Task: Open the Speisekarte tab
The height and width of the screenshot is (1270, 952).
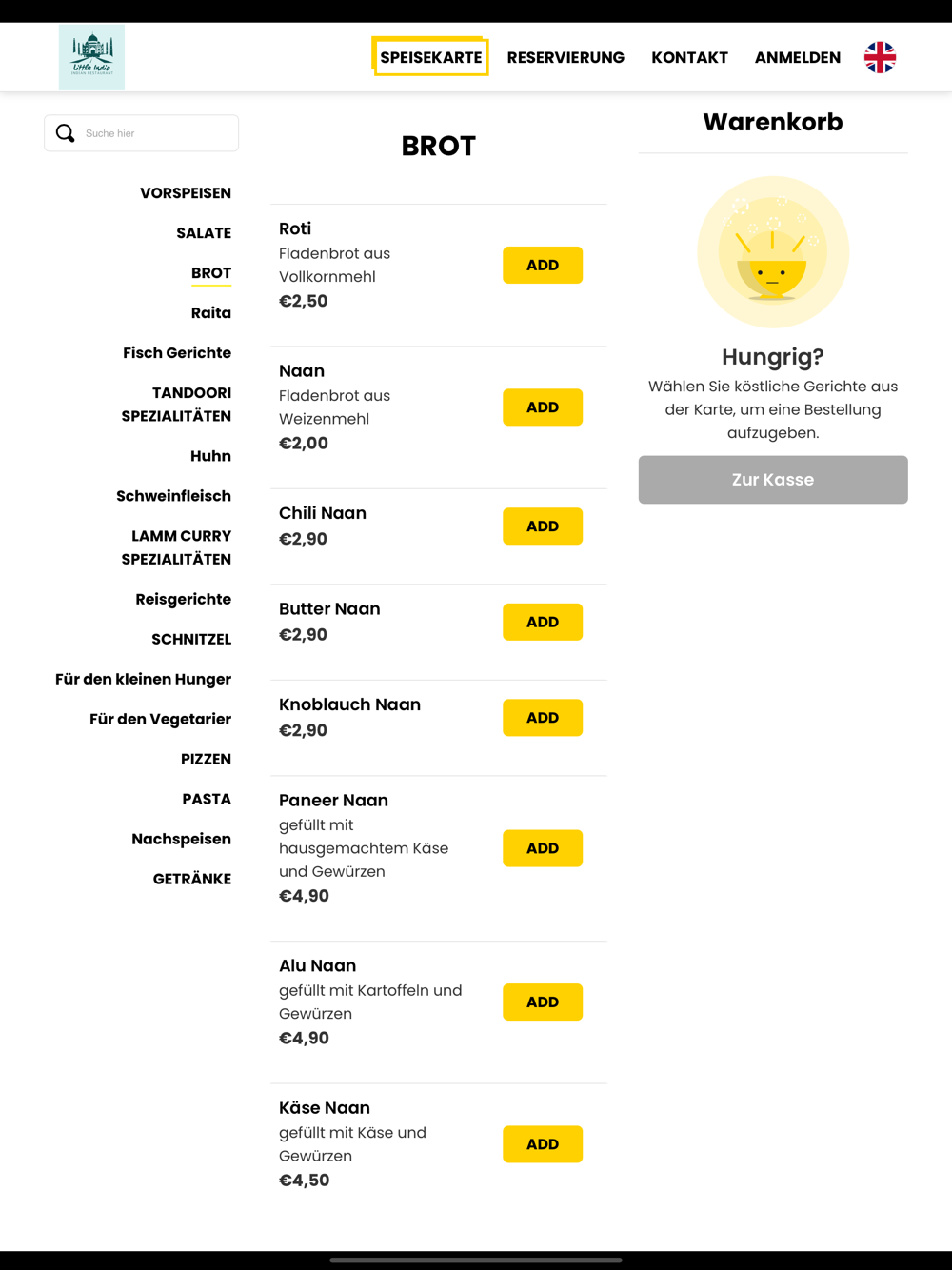Action: click(430, 57)
